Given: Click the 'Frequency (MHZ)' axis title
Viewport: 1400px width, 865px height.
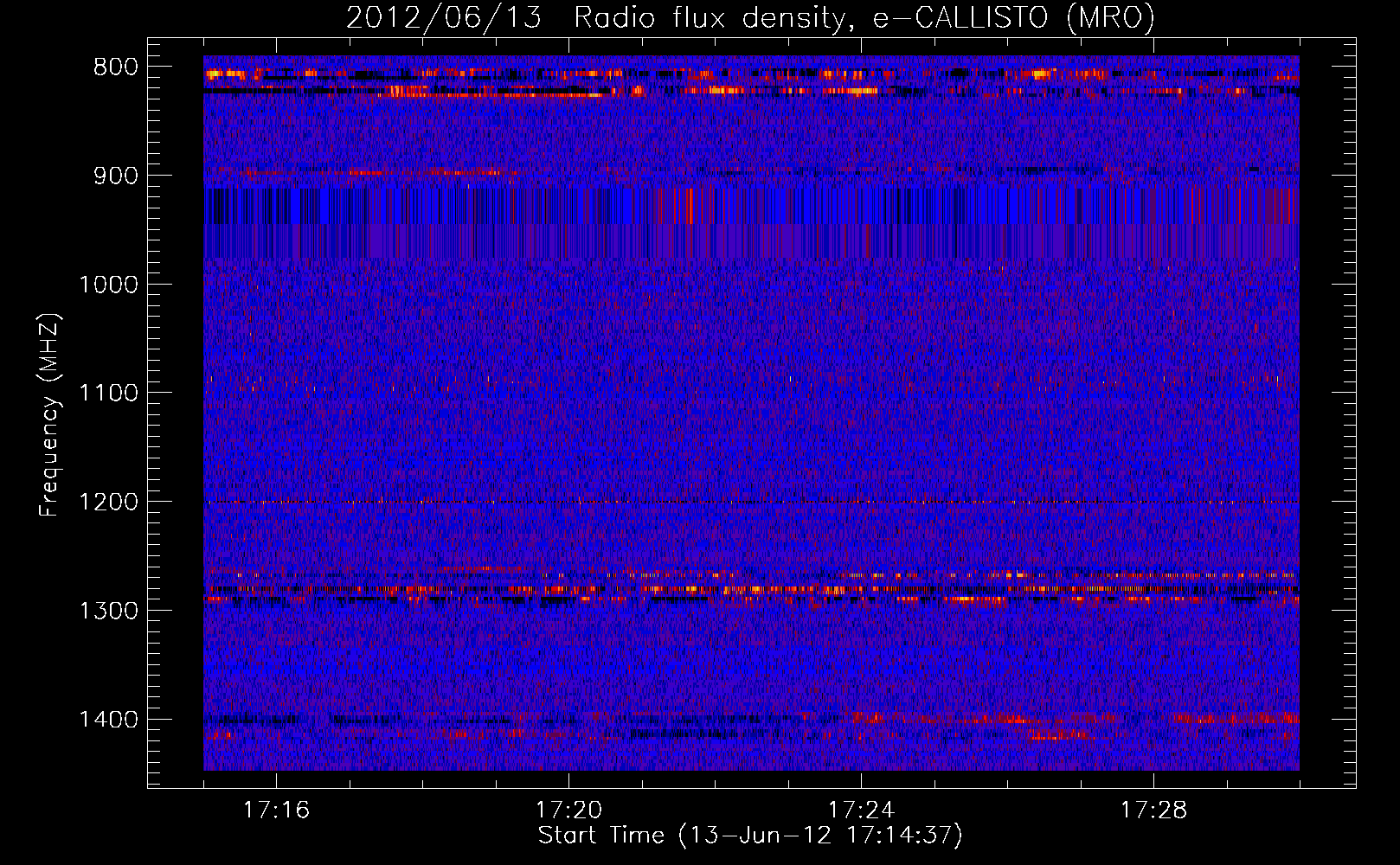Looking at the screenshot, I should tap(50, 414).
